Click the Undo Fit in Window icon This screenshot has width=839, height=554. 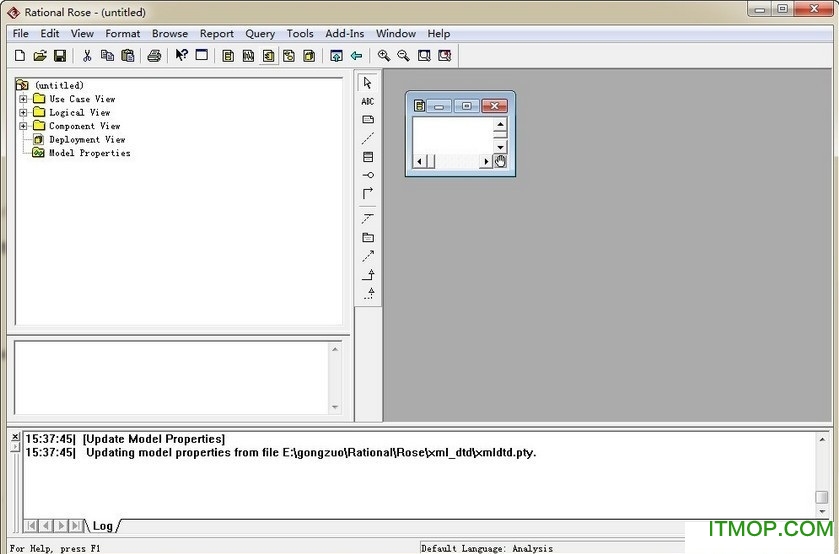[x=444, y=56]
